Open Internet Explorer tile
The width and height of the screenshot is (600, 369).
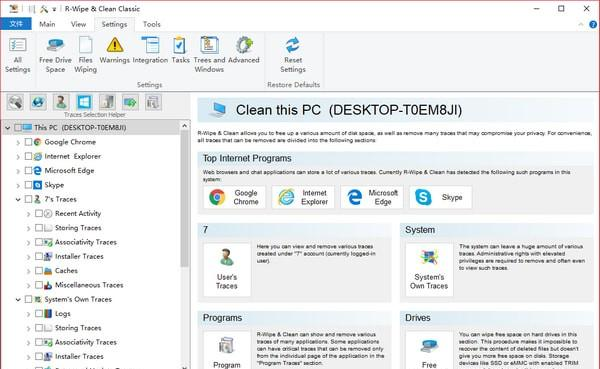[303, 197]
